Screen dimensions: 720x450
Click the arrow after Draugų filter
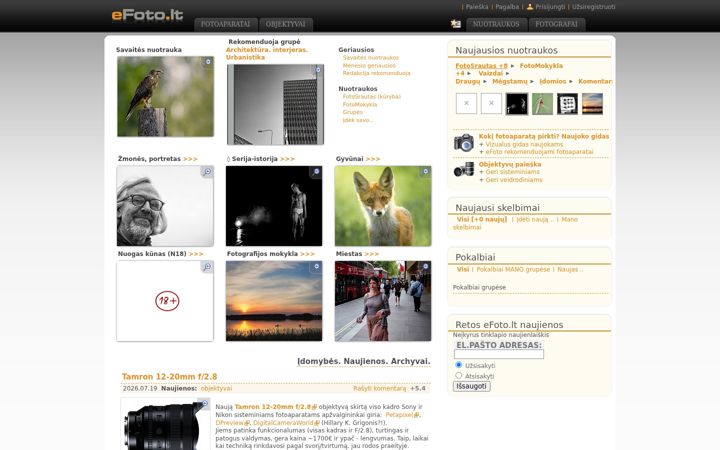pos(485,81)
